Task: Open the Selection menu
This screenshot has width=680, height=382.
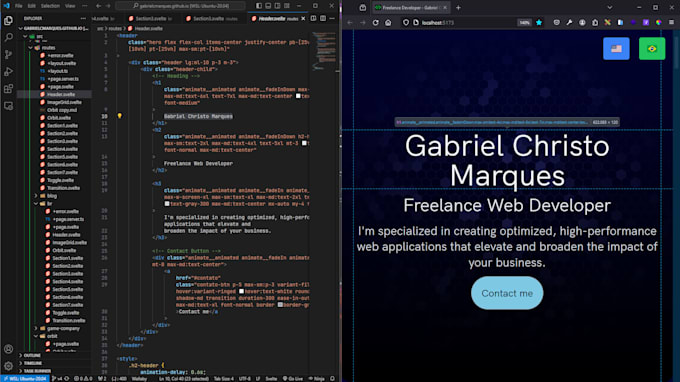Action: [x=50, y=6]
